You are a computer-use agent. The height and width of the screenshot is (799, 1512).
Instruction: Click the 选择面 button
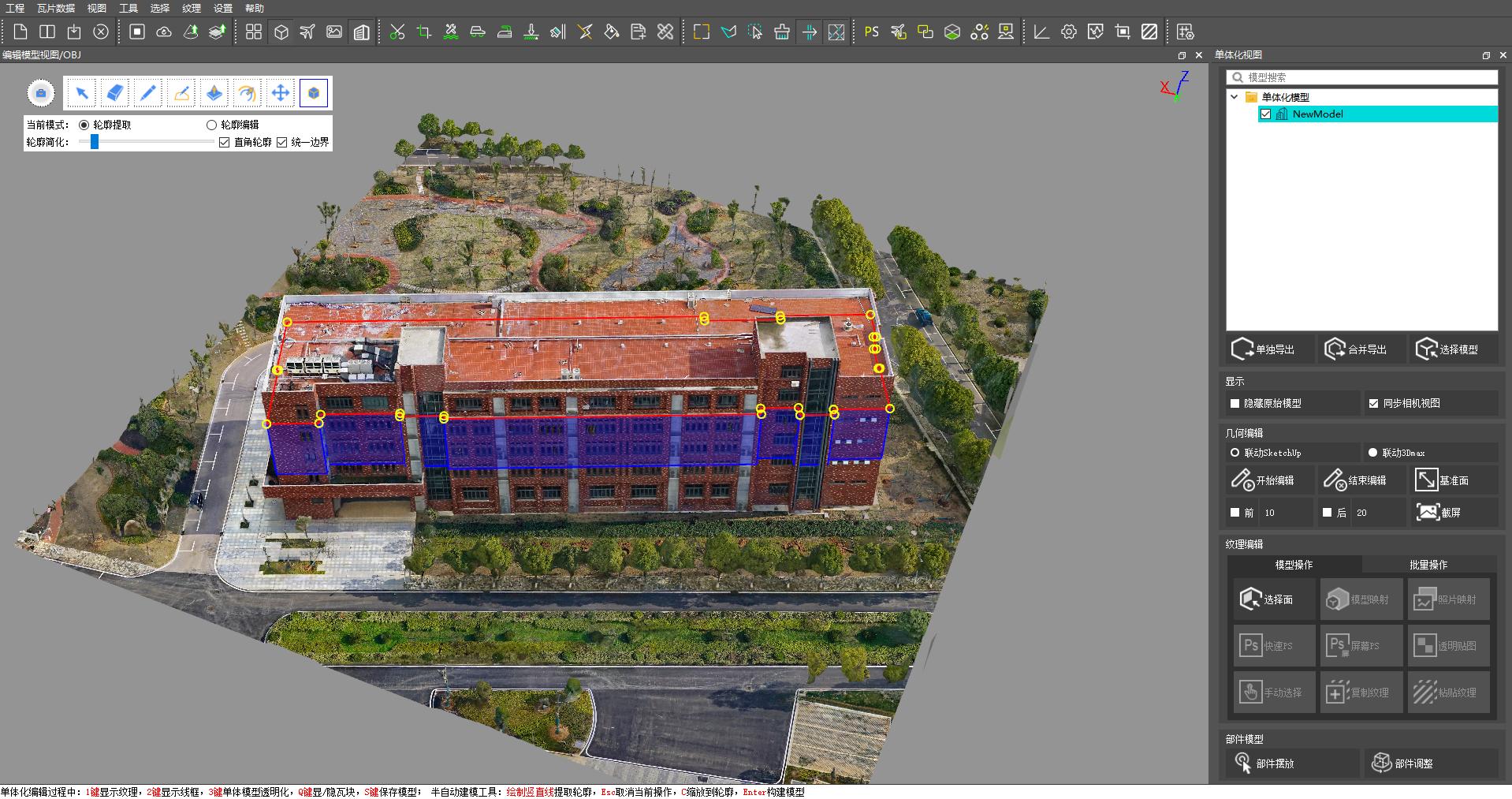1273,599
